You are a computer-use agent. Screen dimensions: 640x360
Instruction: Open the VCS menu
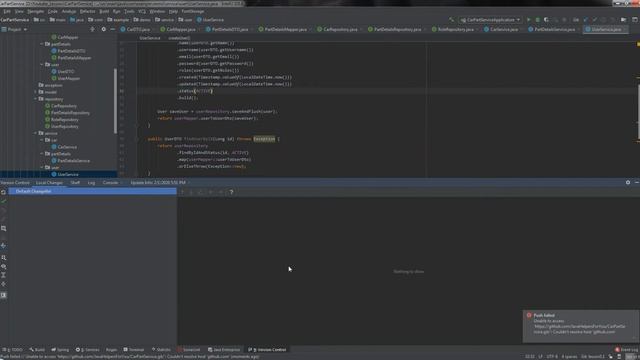tap(142, 11)
